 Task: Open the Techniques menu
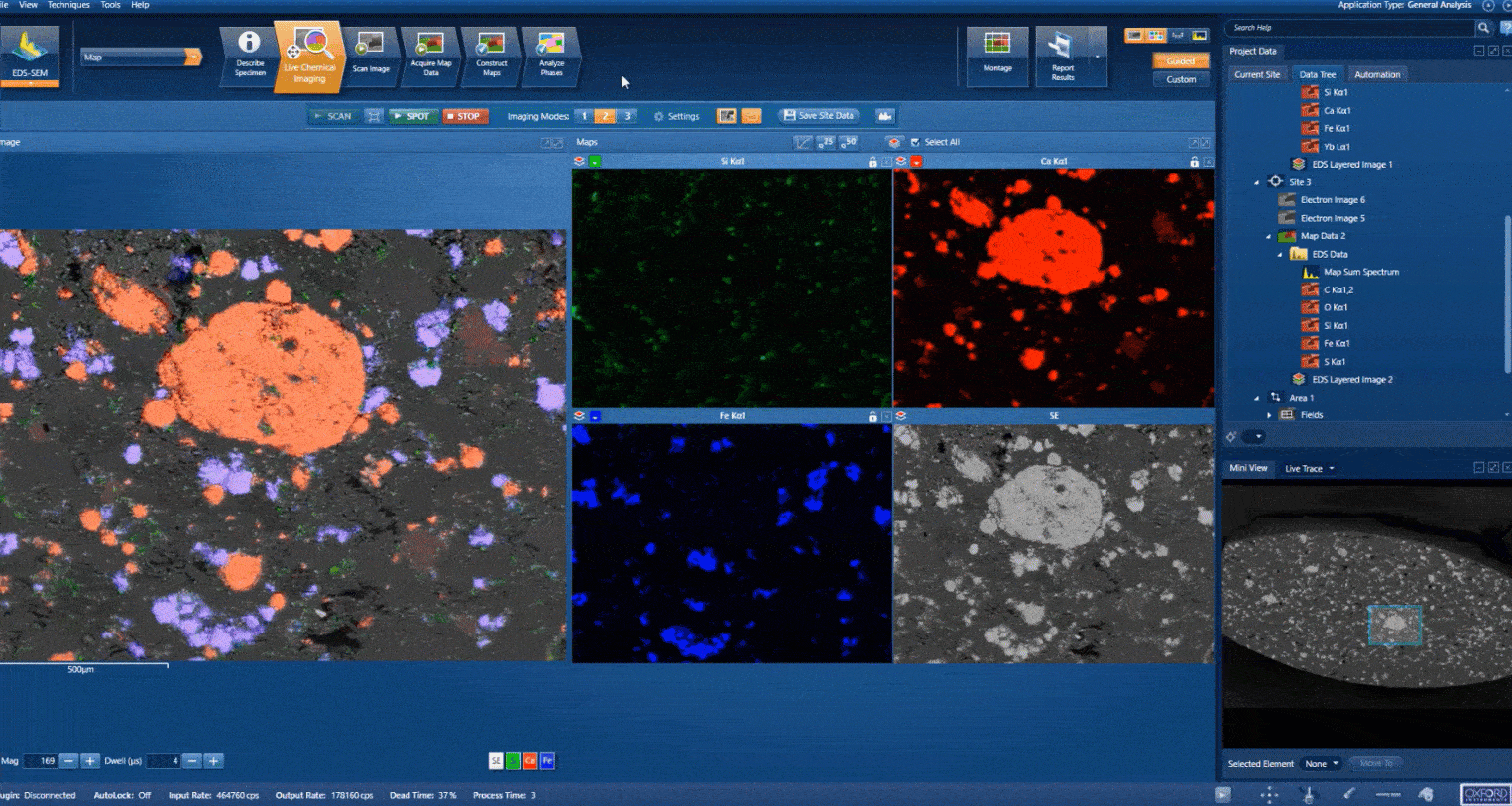[x=68, y=5]
